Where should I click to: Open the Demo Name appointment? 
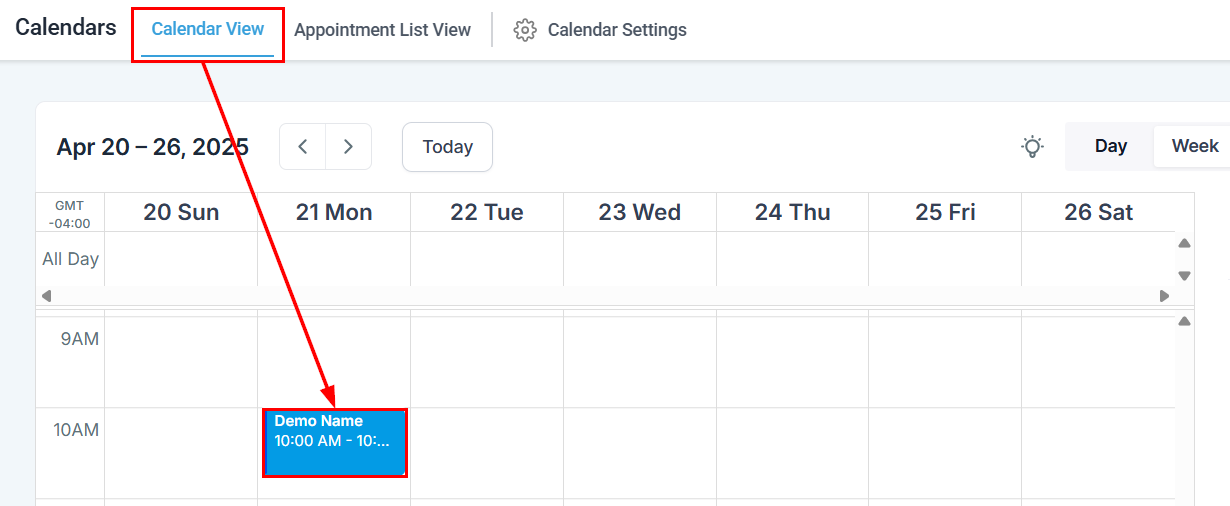[x=335, y=442]
